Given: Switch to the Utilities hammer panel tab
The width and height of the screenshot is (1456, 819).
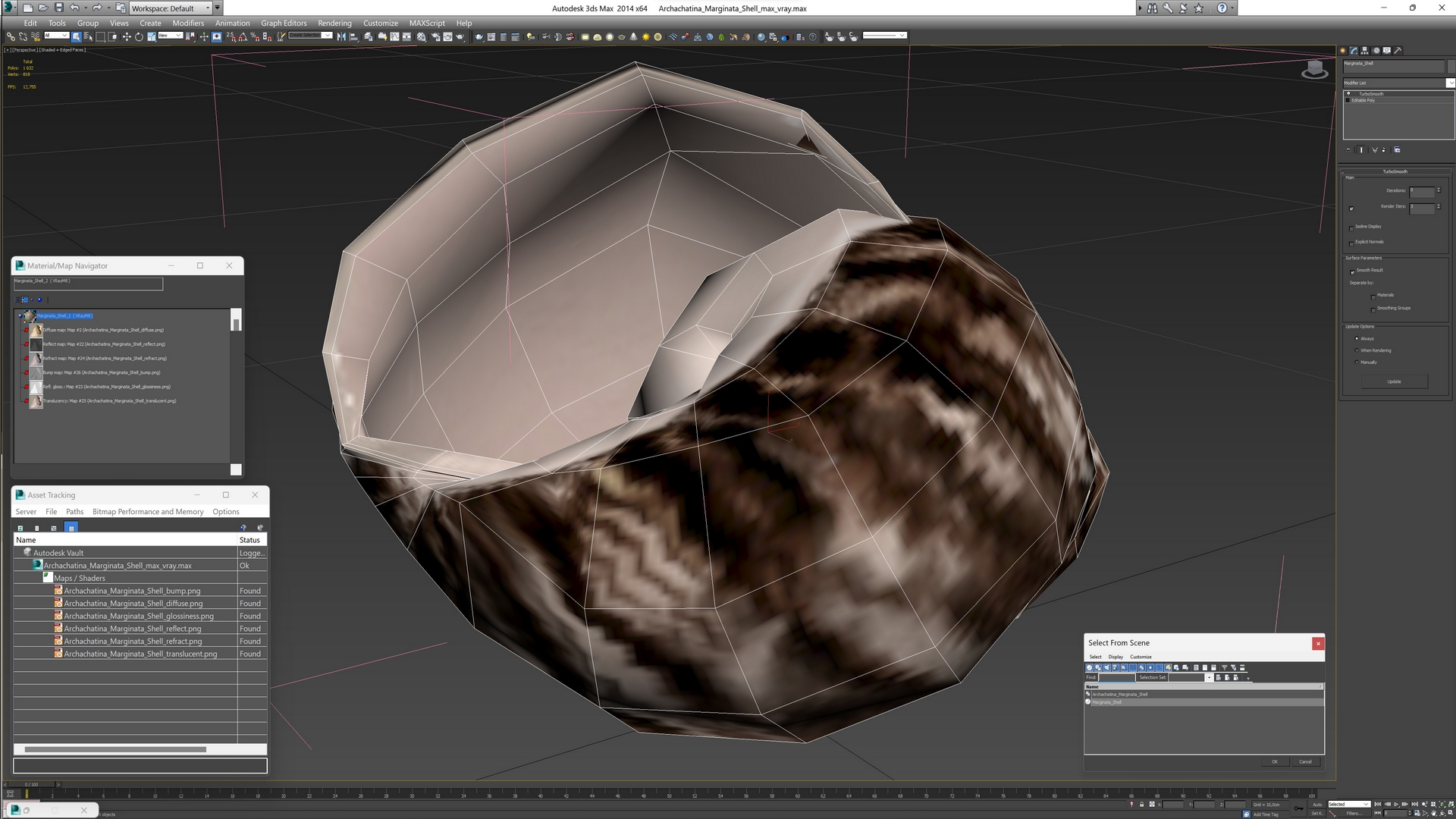Looking at the screenshot, I should coord(1398,51).
